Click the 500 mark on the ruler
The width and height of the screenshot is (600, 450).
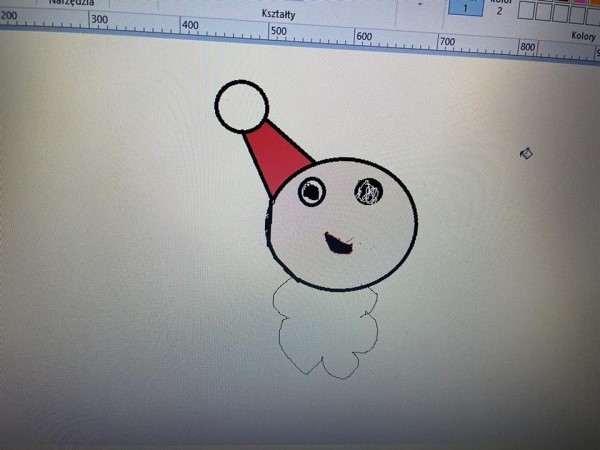(x=279, y=31)
